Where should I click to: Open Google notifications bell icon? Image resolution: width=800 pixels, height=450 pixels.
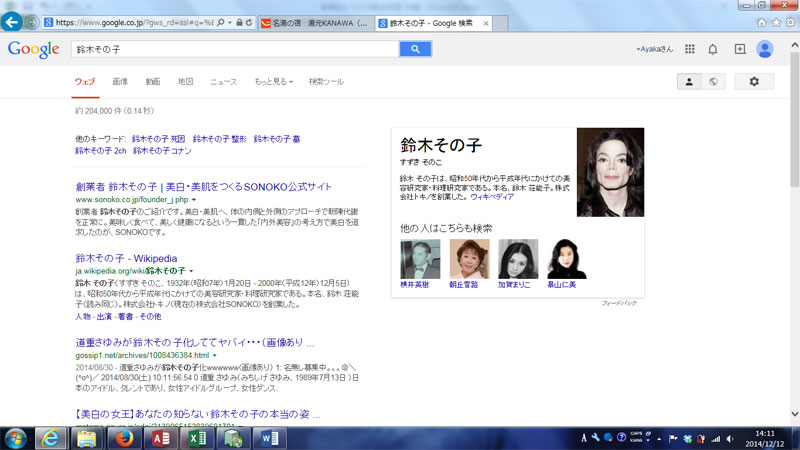click(713, 49)
